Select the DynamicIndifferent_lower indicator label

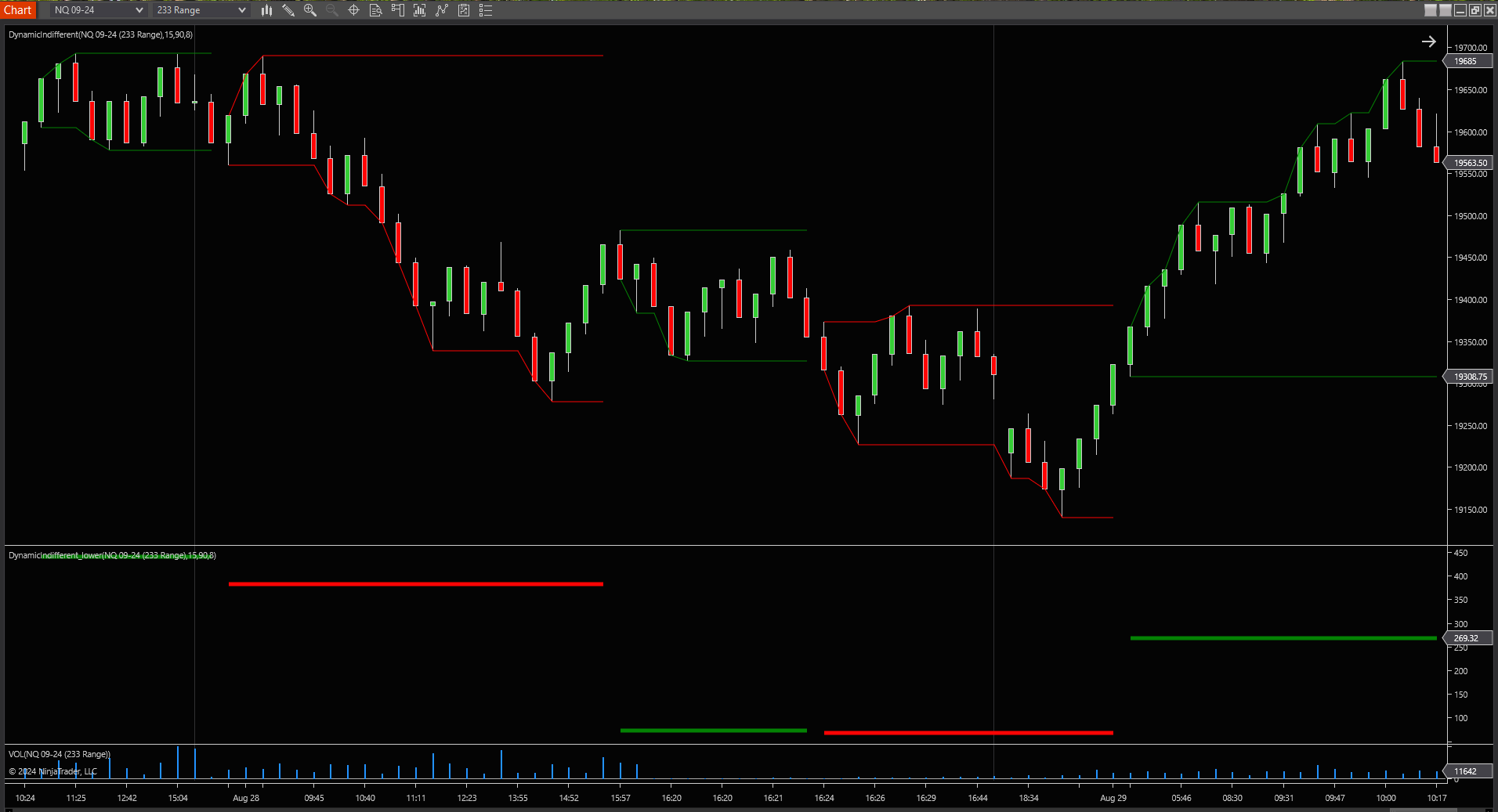tap(112, 555)
